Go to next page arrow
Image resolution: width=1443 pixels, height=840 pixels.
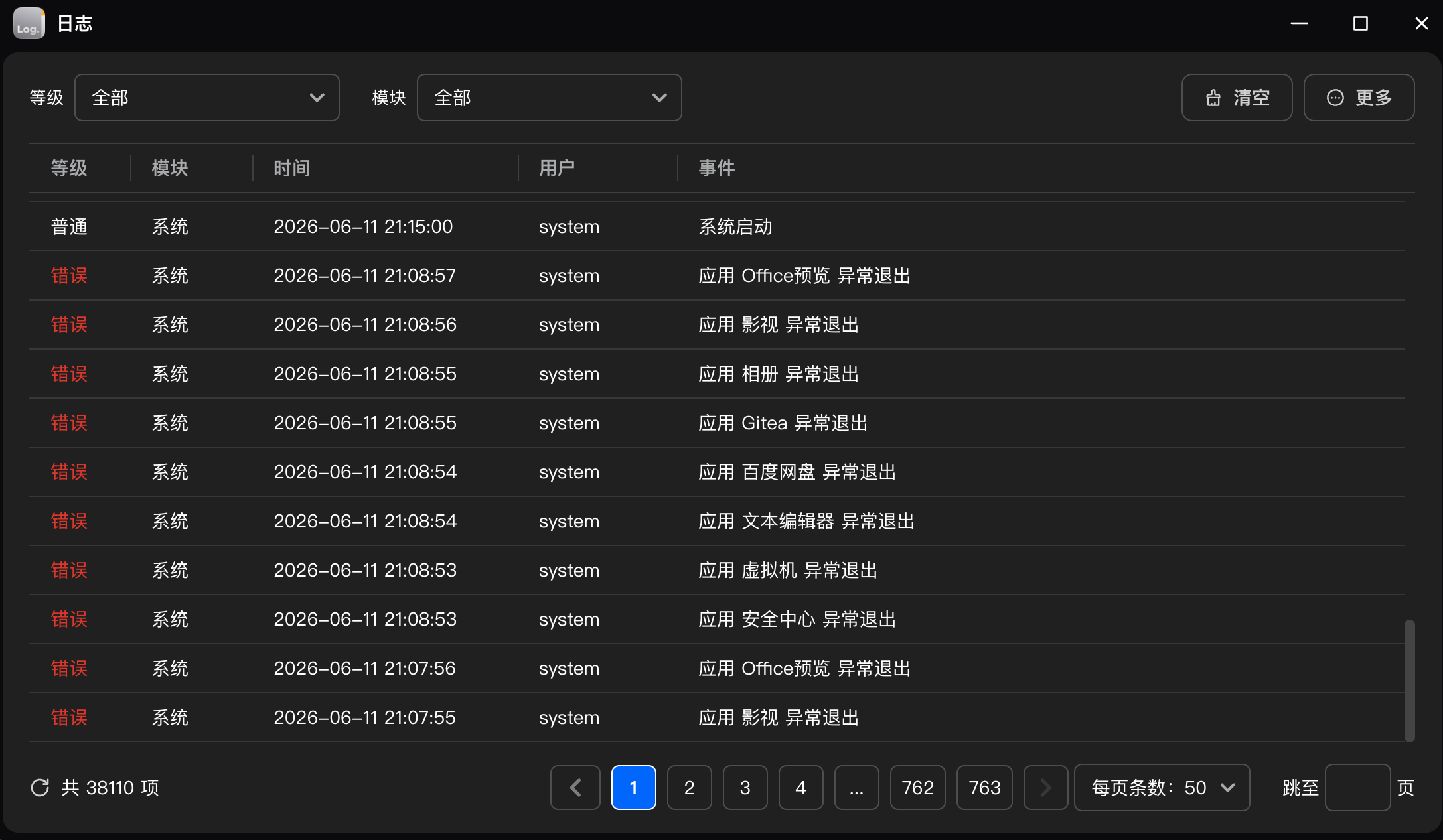click(1045, 788)
